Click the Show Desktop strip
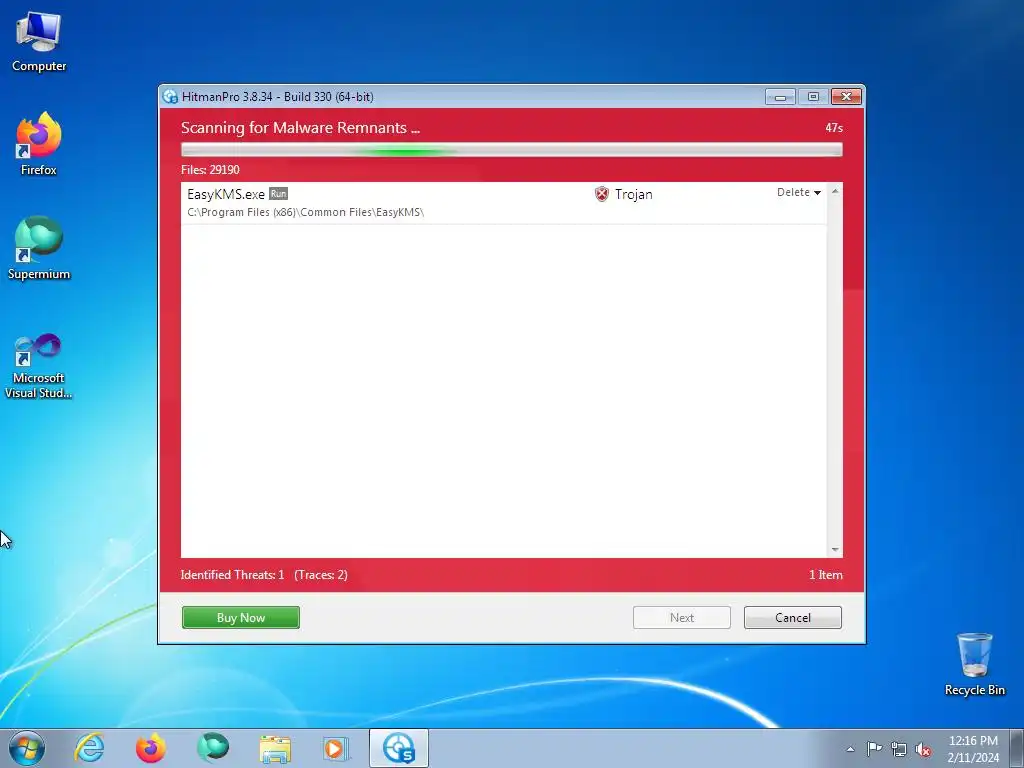The width and height of the screenshot is (1024, 768). 1017,748
